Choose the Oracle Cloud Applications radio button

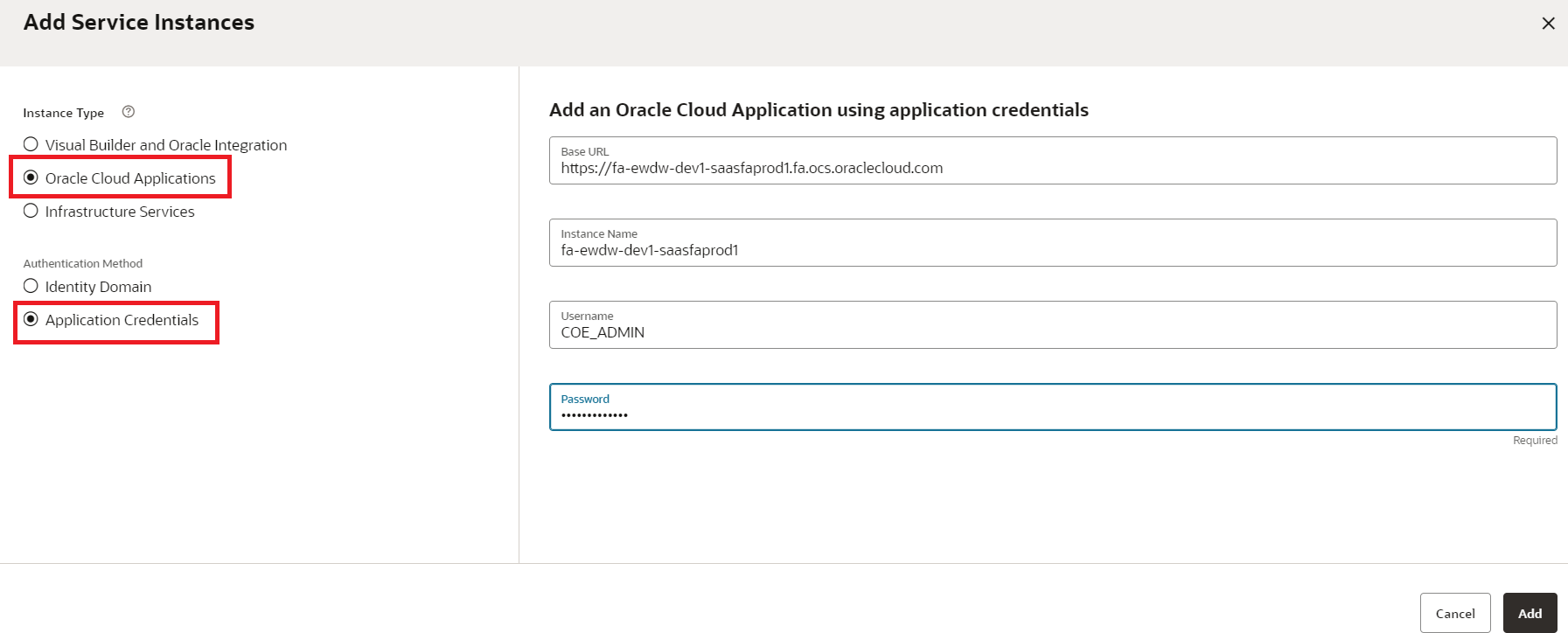tap(31, 177)
